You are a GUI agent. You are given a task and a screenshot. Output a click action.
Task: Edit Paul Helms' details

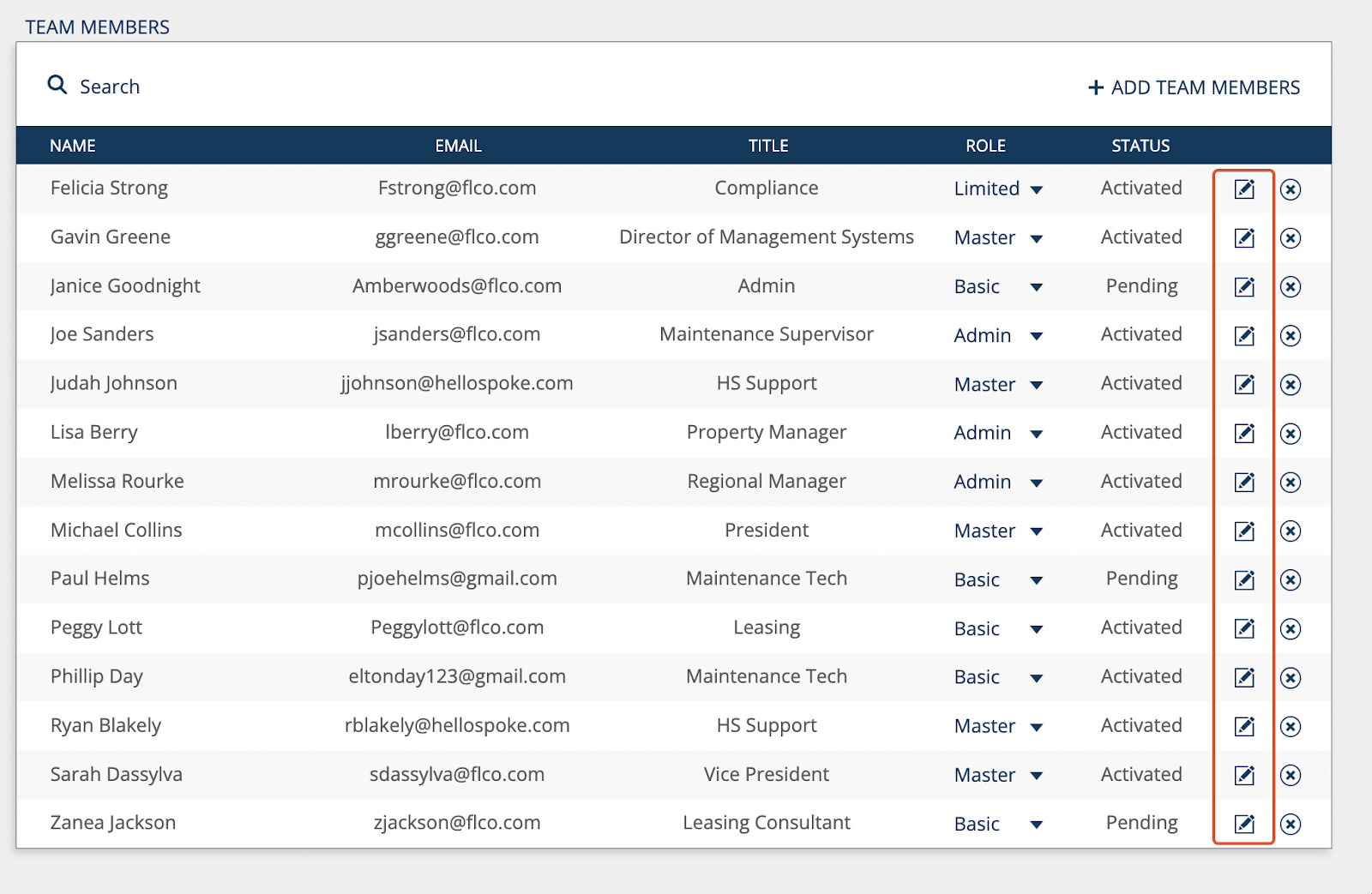tap(1244, 579)
